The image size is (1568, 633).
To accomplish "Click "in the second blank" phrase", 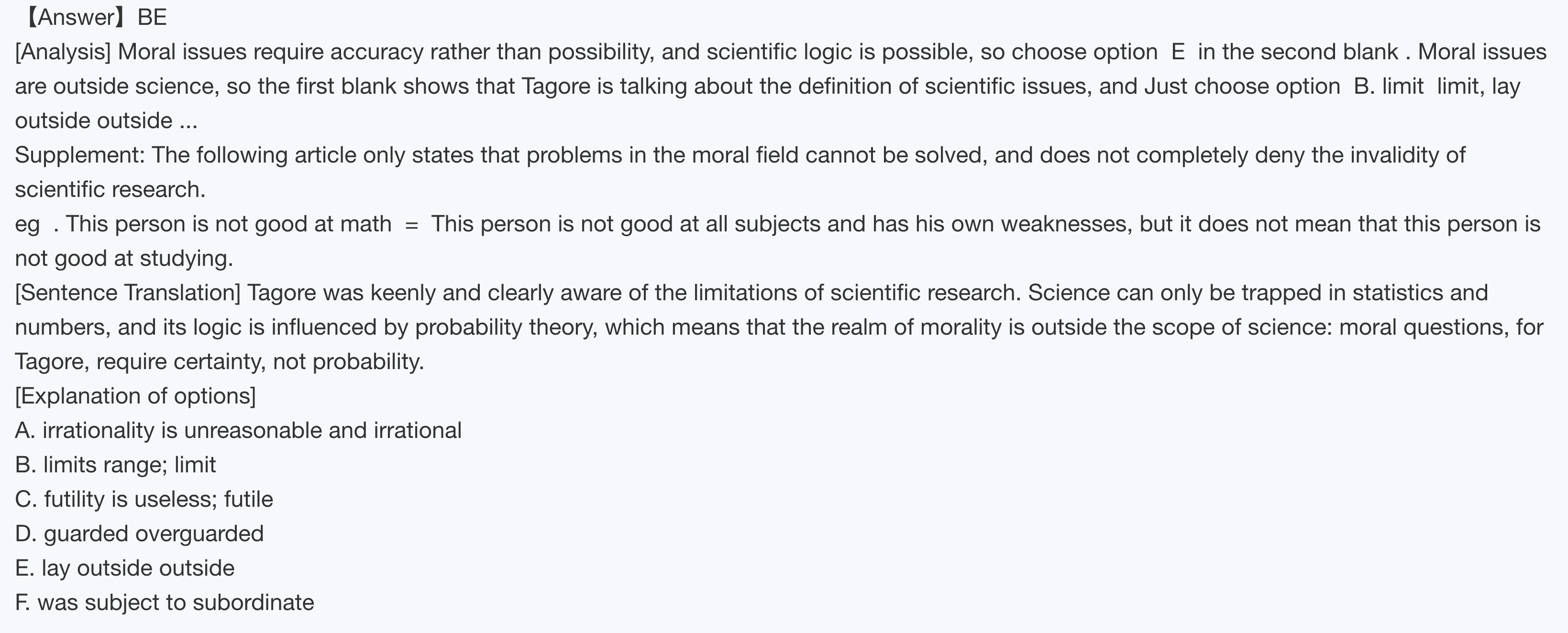I will [1298, 52].
